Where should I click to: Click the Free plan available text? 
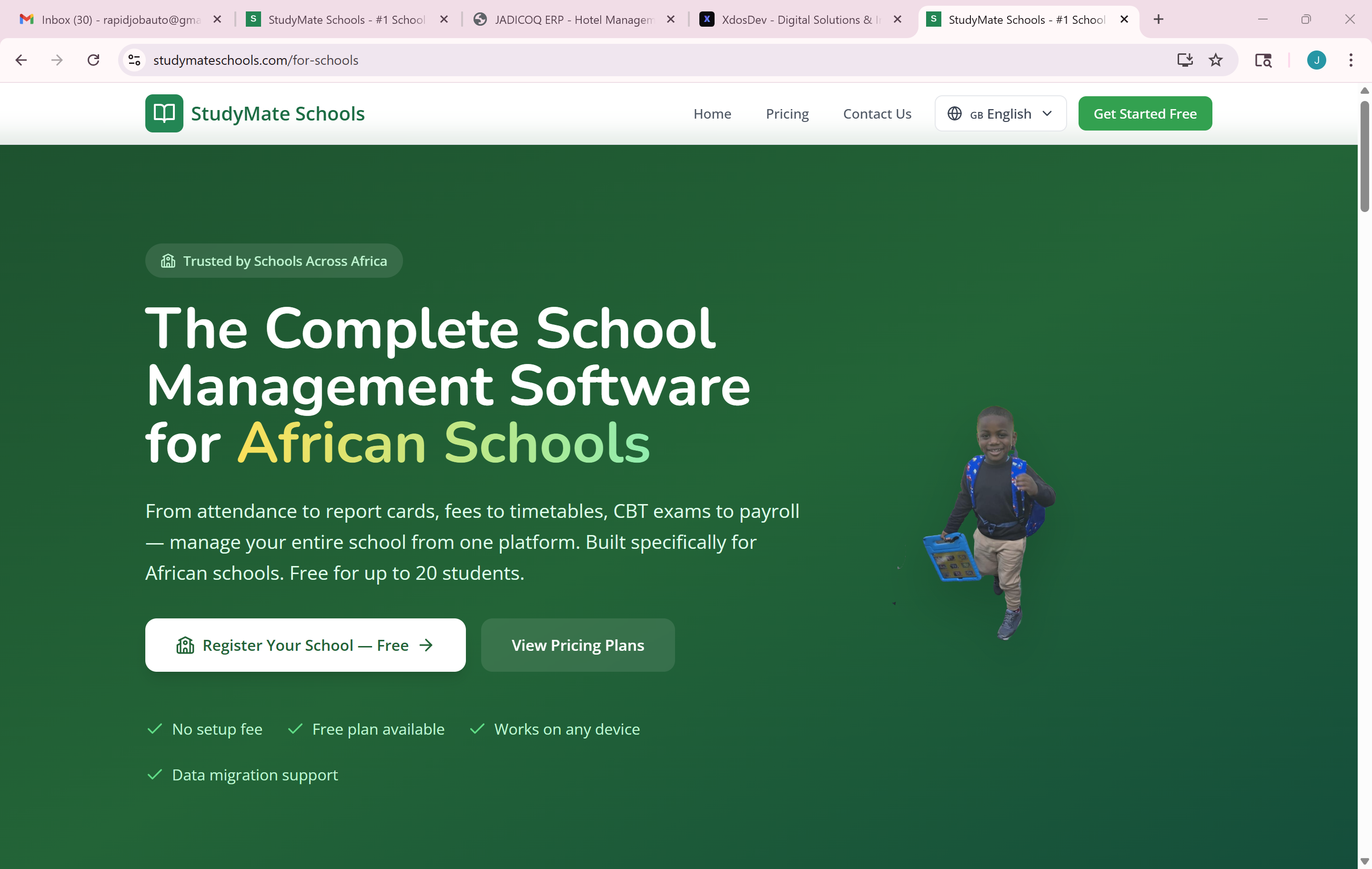click(378, 729)
